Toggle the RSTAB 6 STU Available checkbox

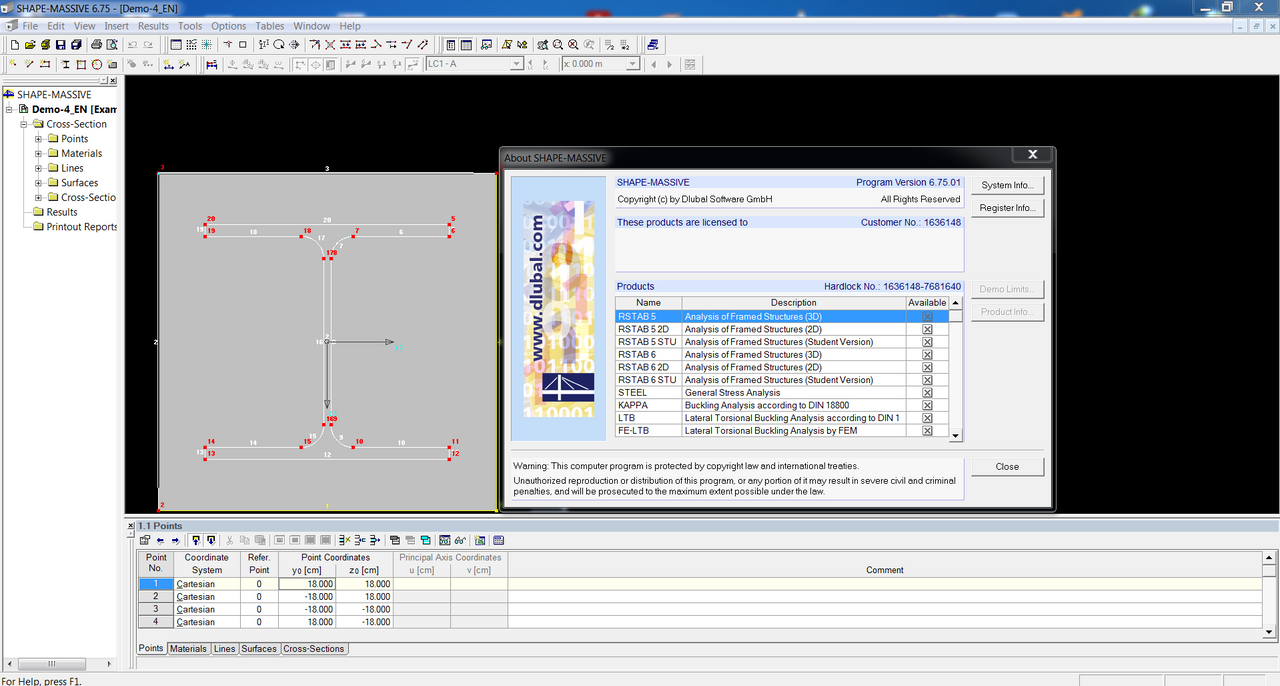click(x=927, y=380)
